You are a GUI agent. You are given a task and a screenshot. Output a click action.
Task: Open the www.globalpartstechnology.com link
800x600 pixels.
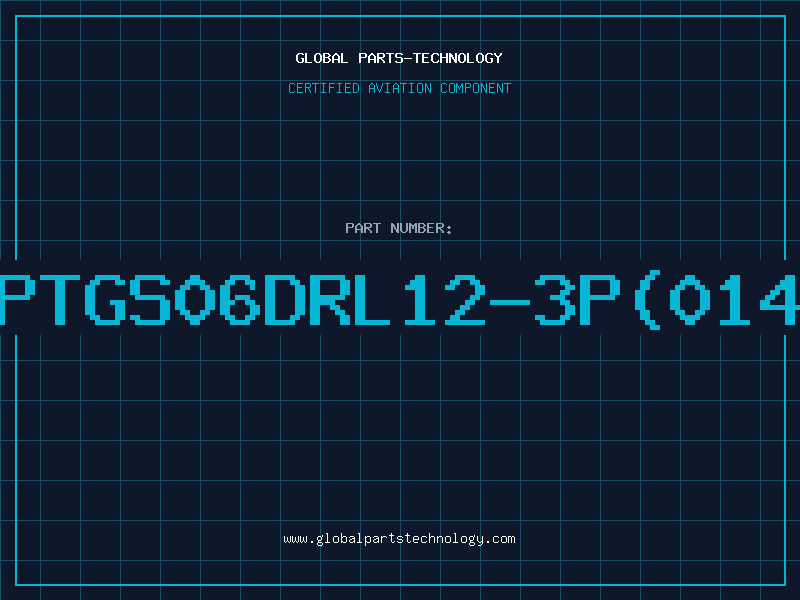click(x=399, y=539)
